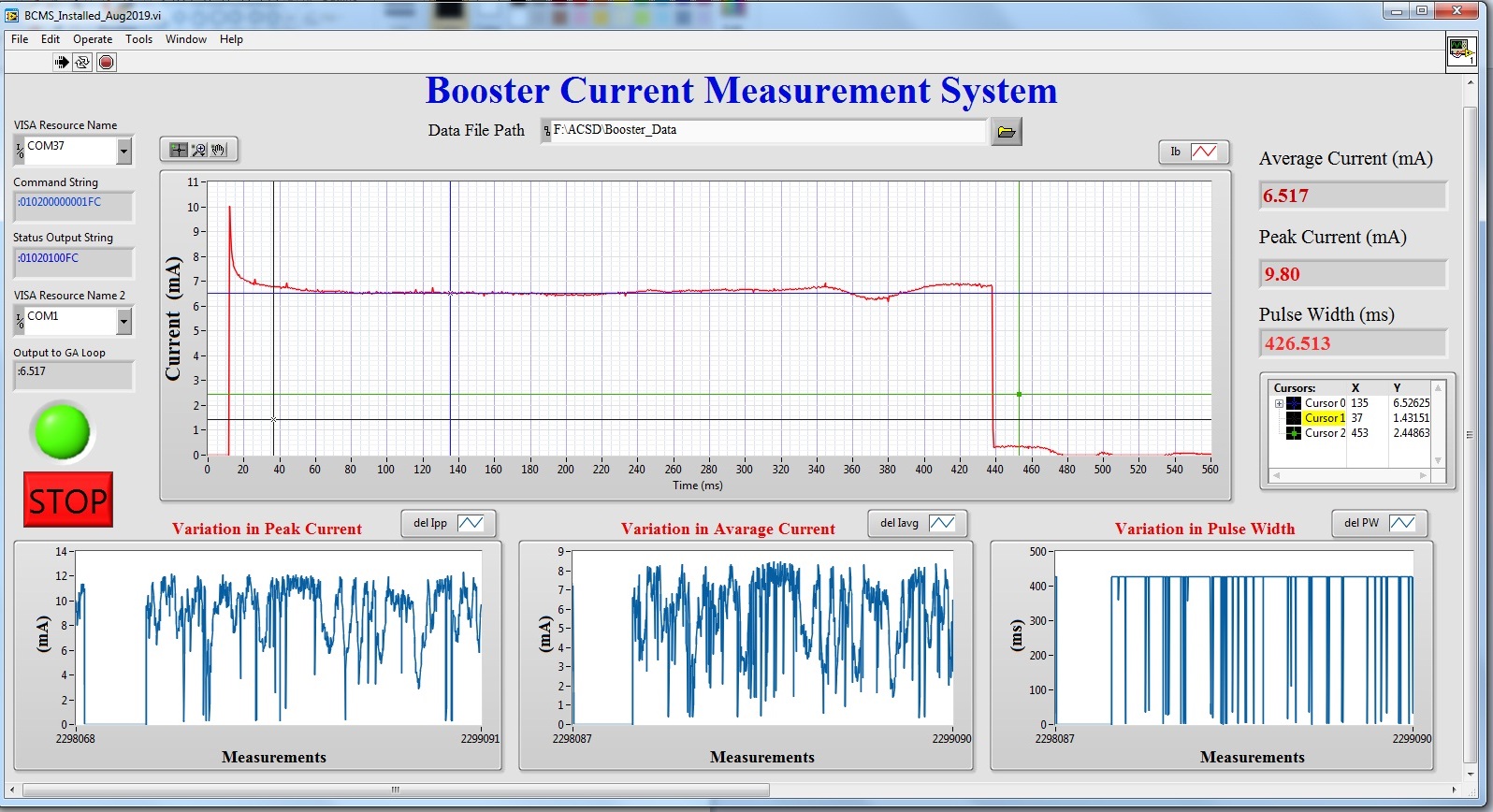Click the Ib plot legend label
Viewport: 1493px width, 812px height.
[x=1176, y=152]
